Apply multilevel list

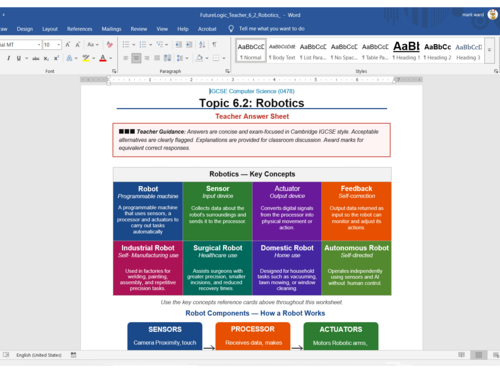[160, 45]
